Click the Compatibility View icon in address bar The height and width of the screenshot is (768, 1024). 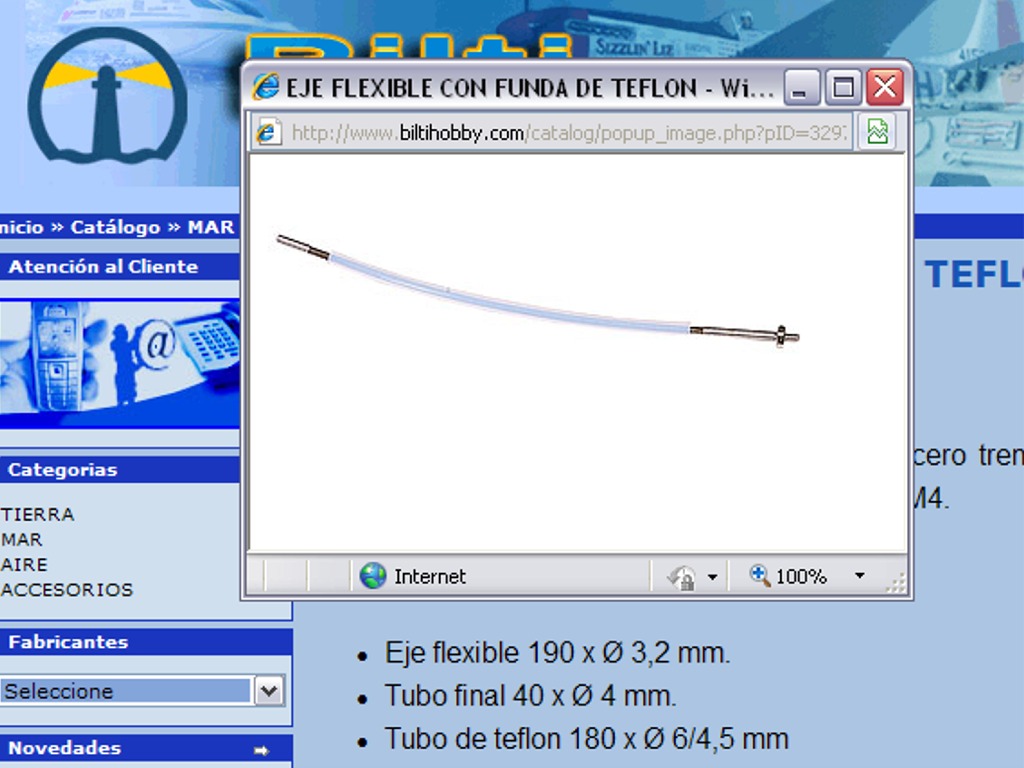point(878,132)
